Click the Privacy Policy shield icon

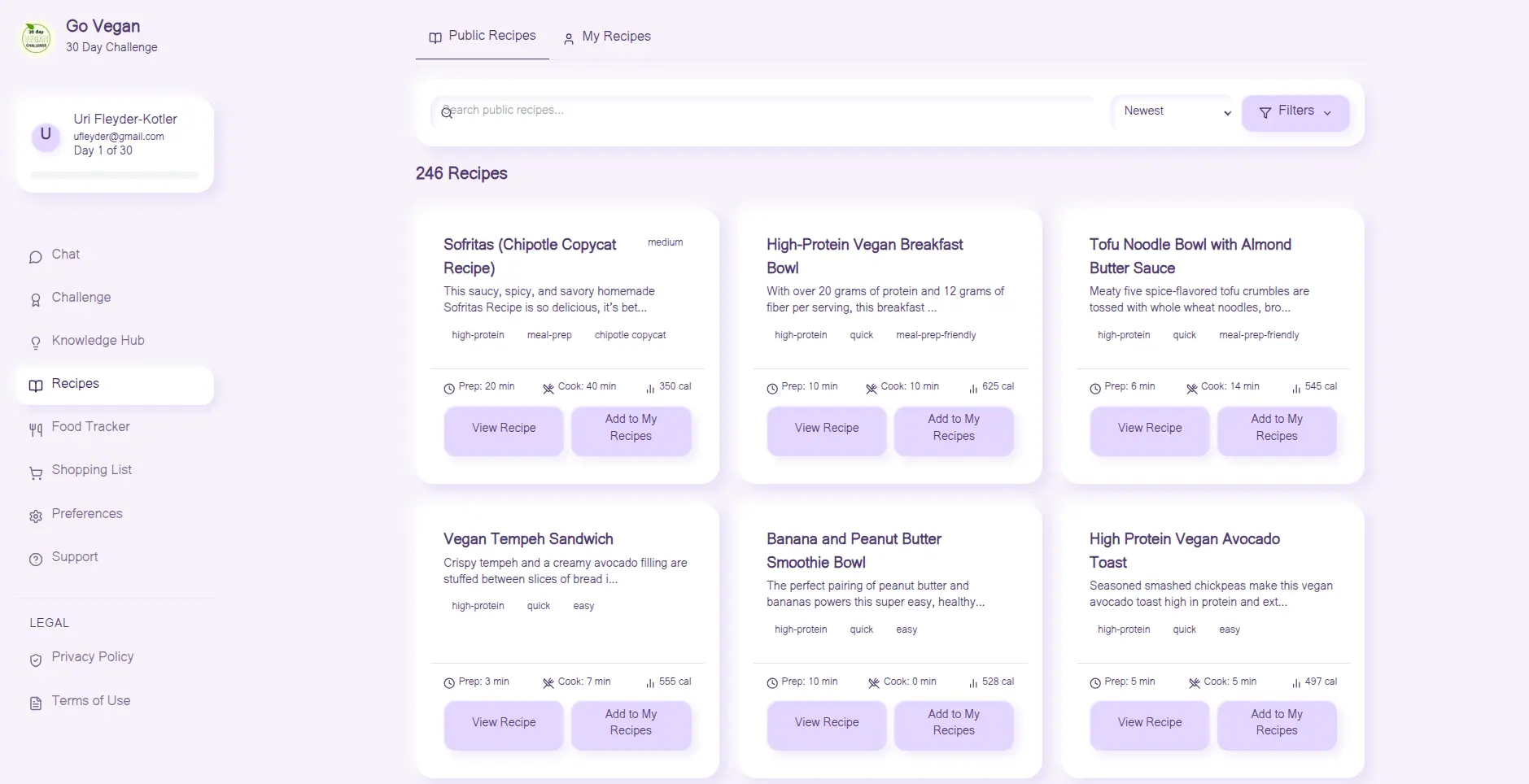(x=36, y=660)
